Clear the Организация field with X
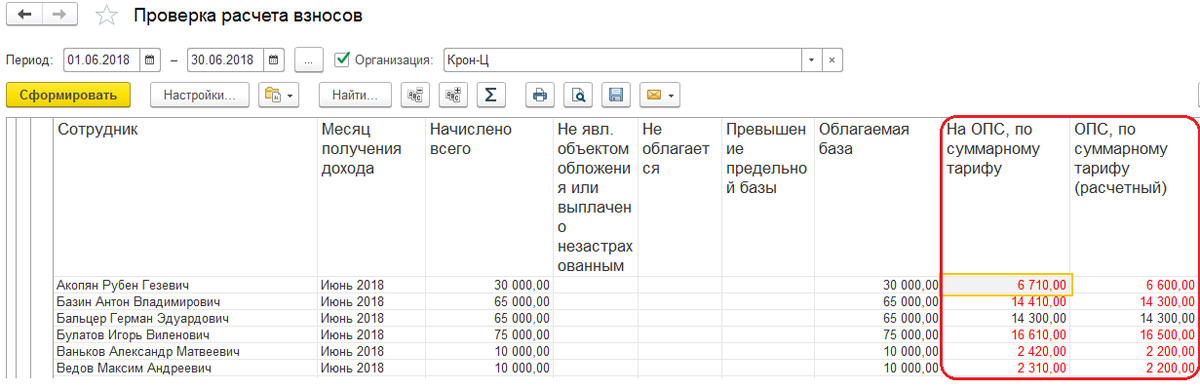Screen dimensions: 1200x390 pyautogui.click(x=832, y=60)
